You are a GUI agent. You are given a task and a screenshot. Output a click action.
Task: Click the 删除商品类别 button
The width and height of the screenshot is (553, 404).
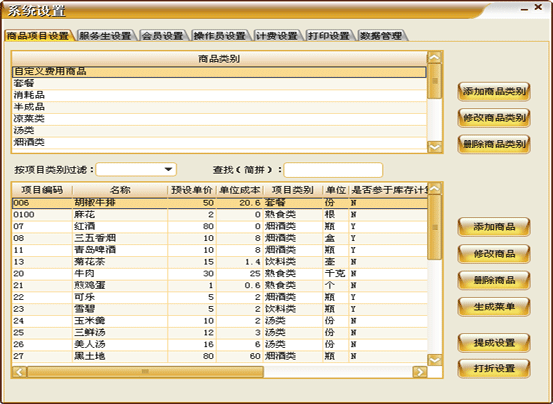[x=494, y=144]
